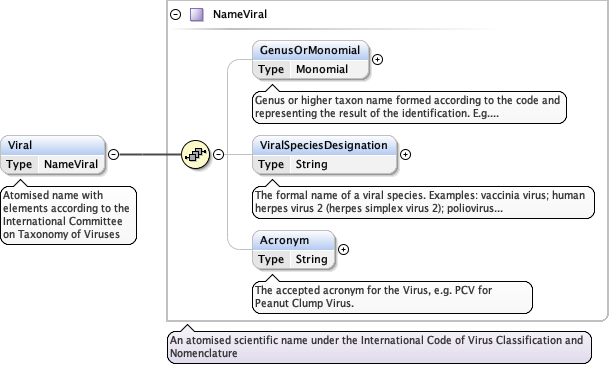Select the ViralSpeciesDesignation element header

[324, 146]
